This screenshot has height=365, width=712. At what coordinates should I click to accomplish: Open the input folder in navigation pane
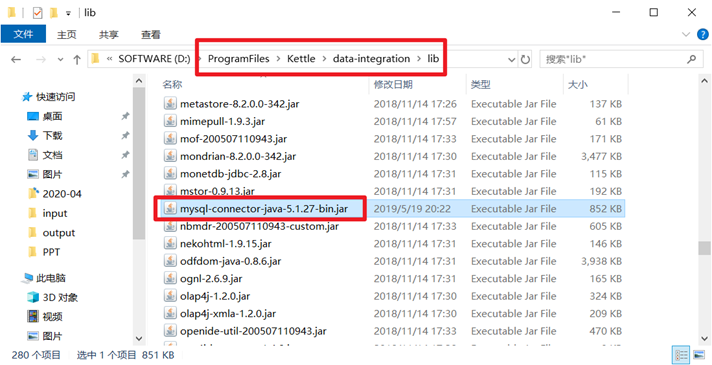54,213
